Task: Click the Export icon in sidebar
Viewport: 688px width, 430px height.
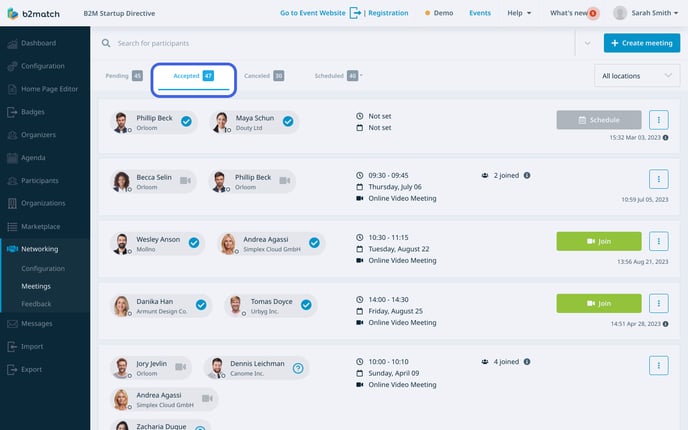Action: [x=12, y=369]
